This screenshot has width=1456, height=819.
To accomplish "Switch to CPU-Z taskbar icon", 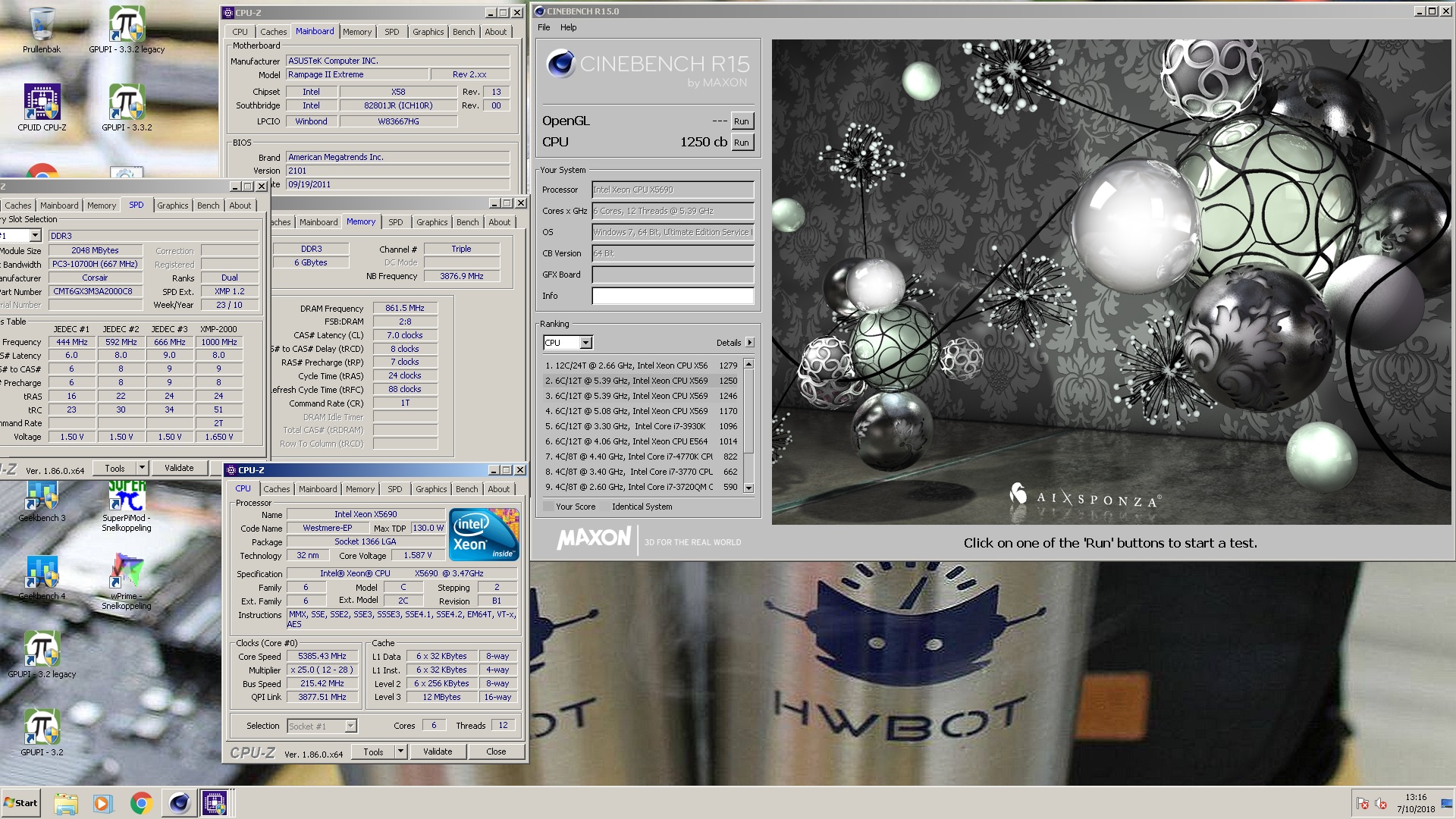I will (215, 803).
